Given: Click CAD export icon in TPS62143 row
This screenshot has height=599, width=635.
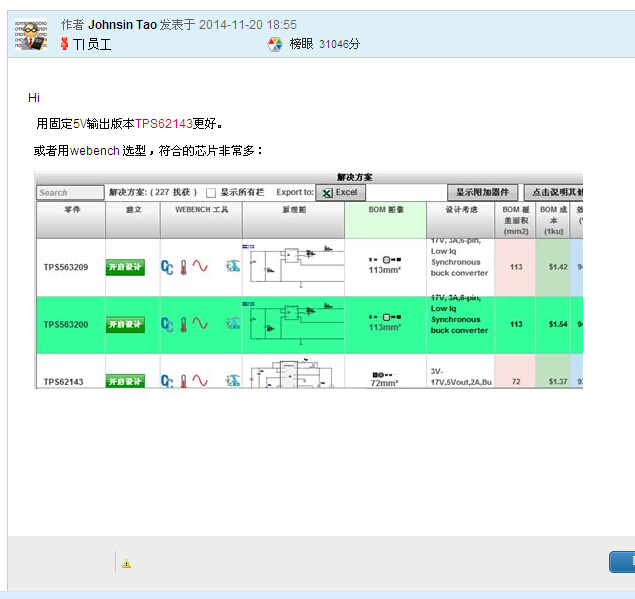Looking at the screenshot, I should (x=233, y=381).
